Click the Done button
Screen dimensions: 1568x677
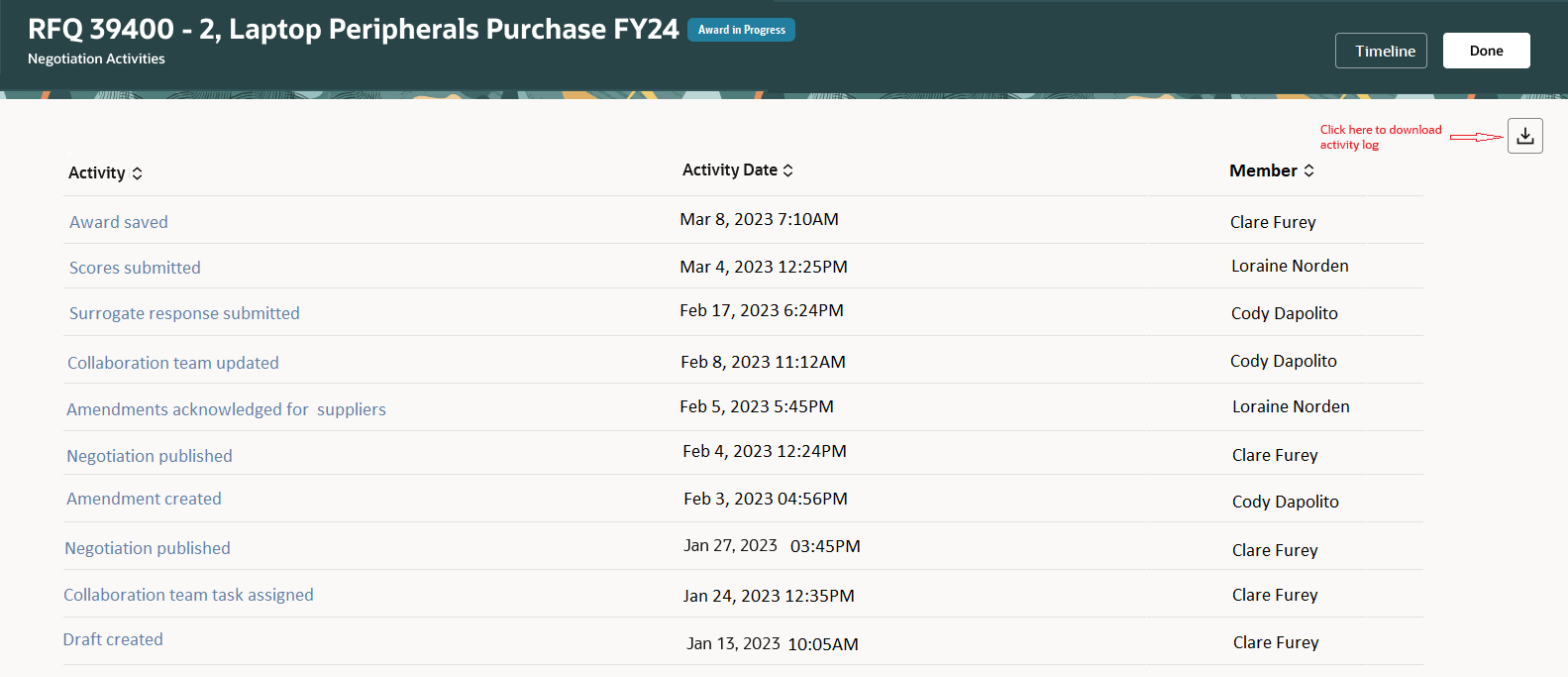tap(1486, 51)
